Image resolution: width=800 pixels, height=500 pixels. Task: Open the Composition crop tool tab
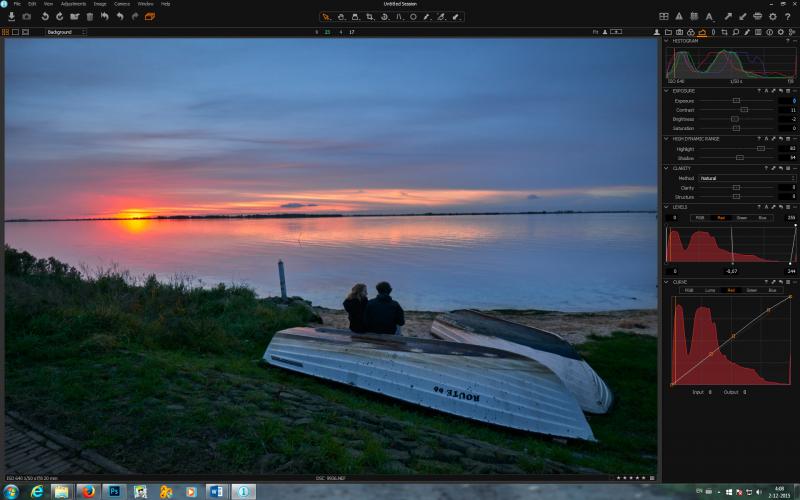click(724, 32)
